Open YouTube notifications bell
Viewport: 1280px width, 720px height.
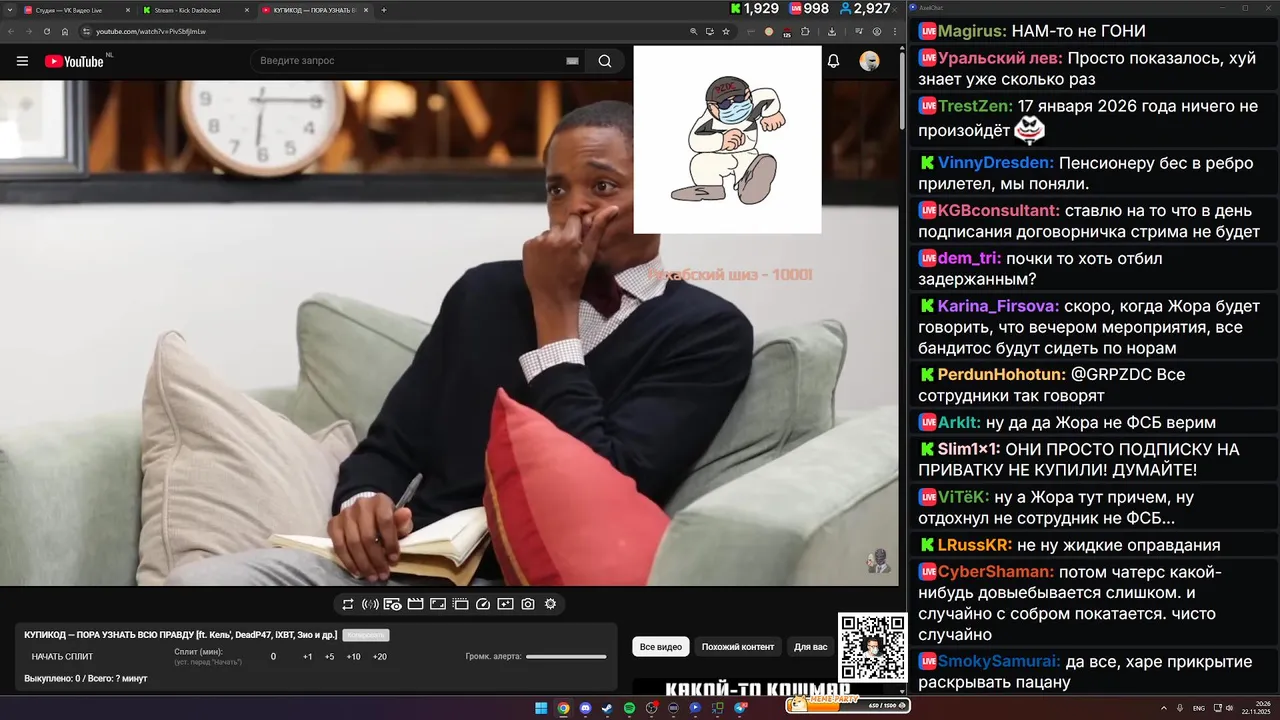pos(833,61)
